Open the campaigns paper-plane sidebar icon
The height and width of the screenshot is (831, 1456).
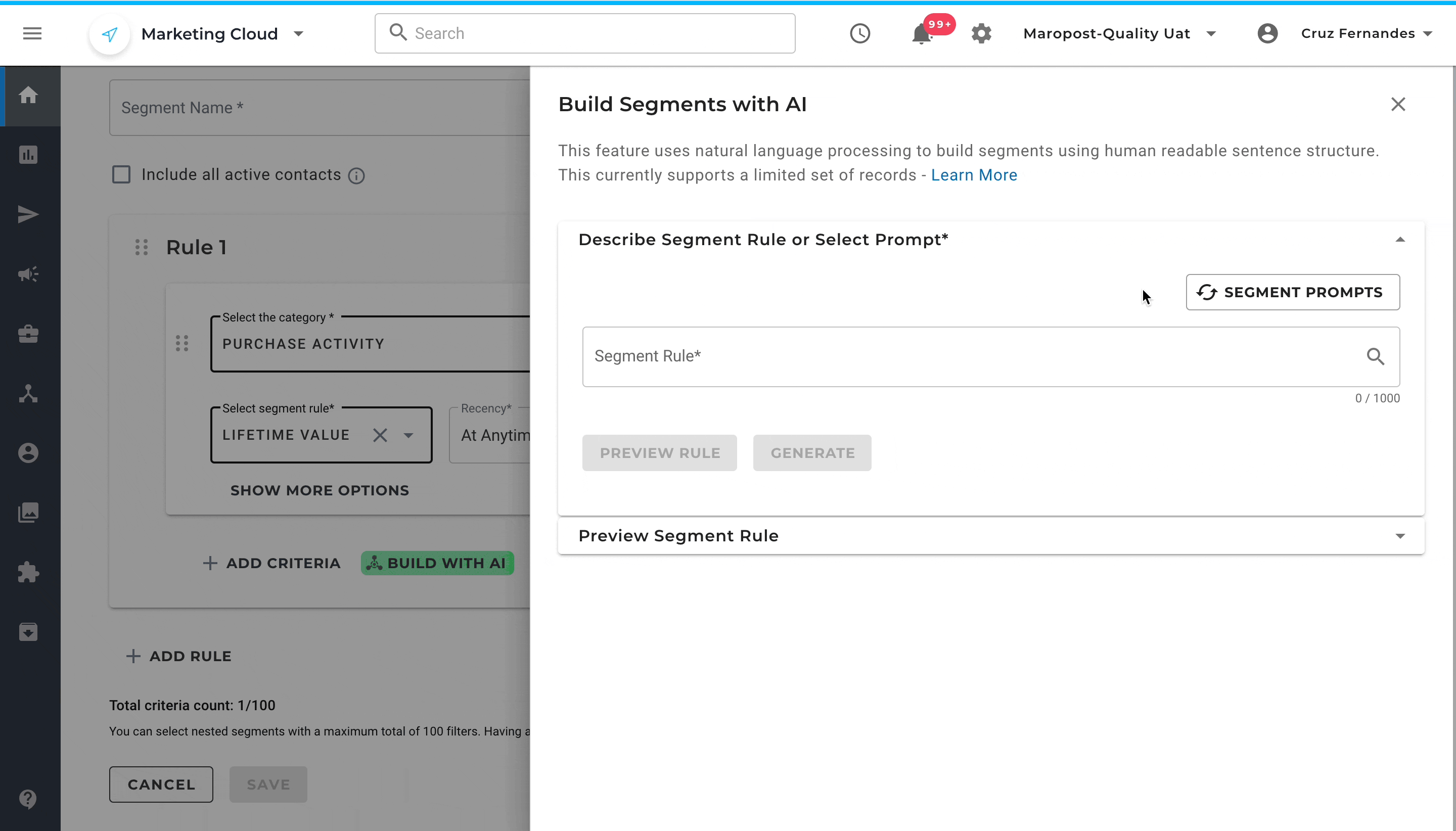point(28,215)
